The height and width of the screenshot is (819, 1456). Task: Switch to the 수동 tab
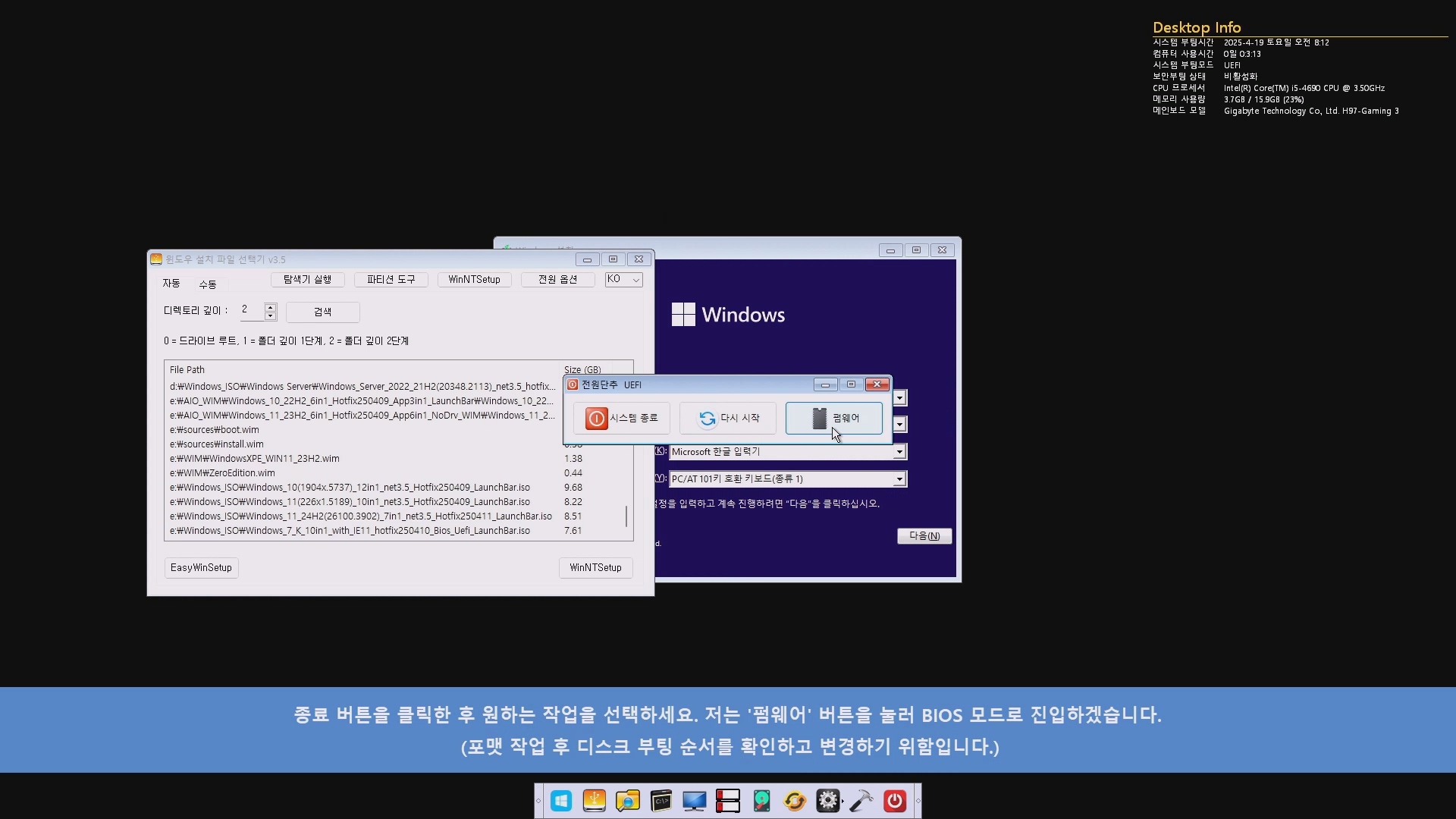pos(208,284)
